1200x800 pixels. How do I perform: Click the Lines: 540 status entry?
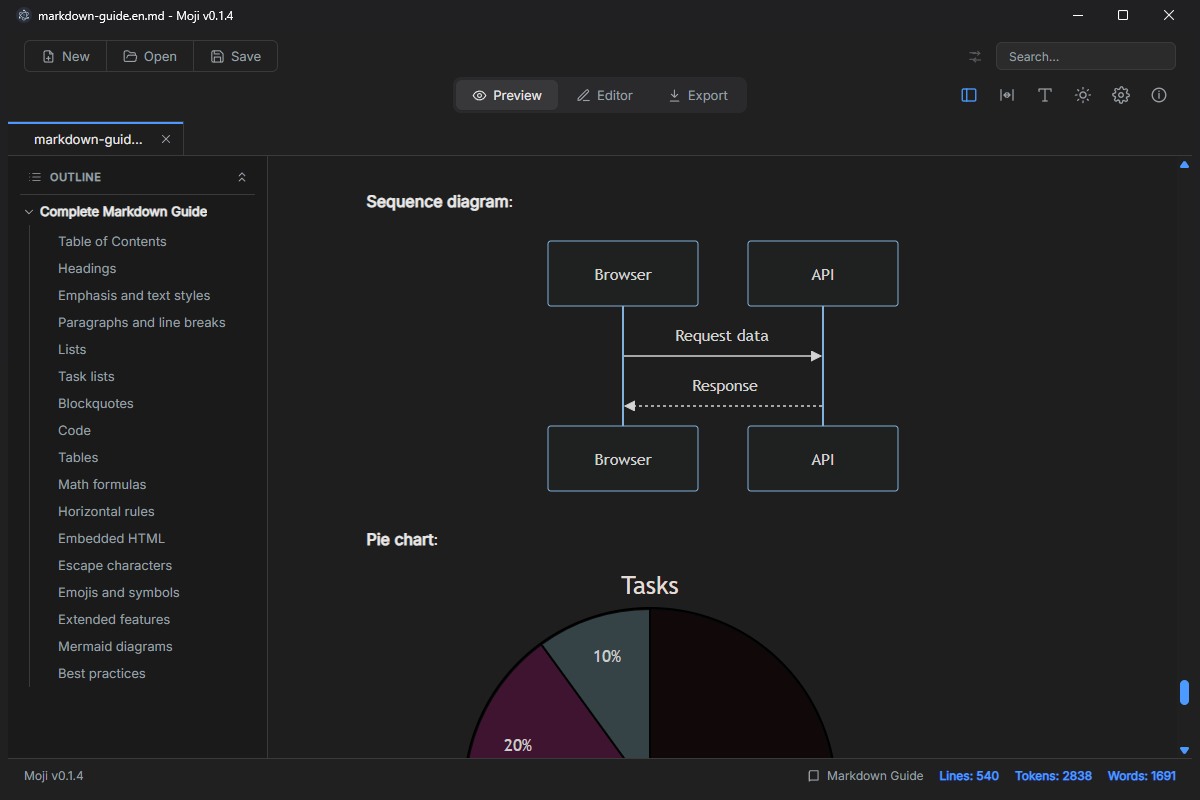pos(969,776)
